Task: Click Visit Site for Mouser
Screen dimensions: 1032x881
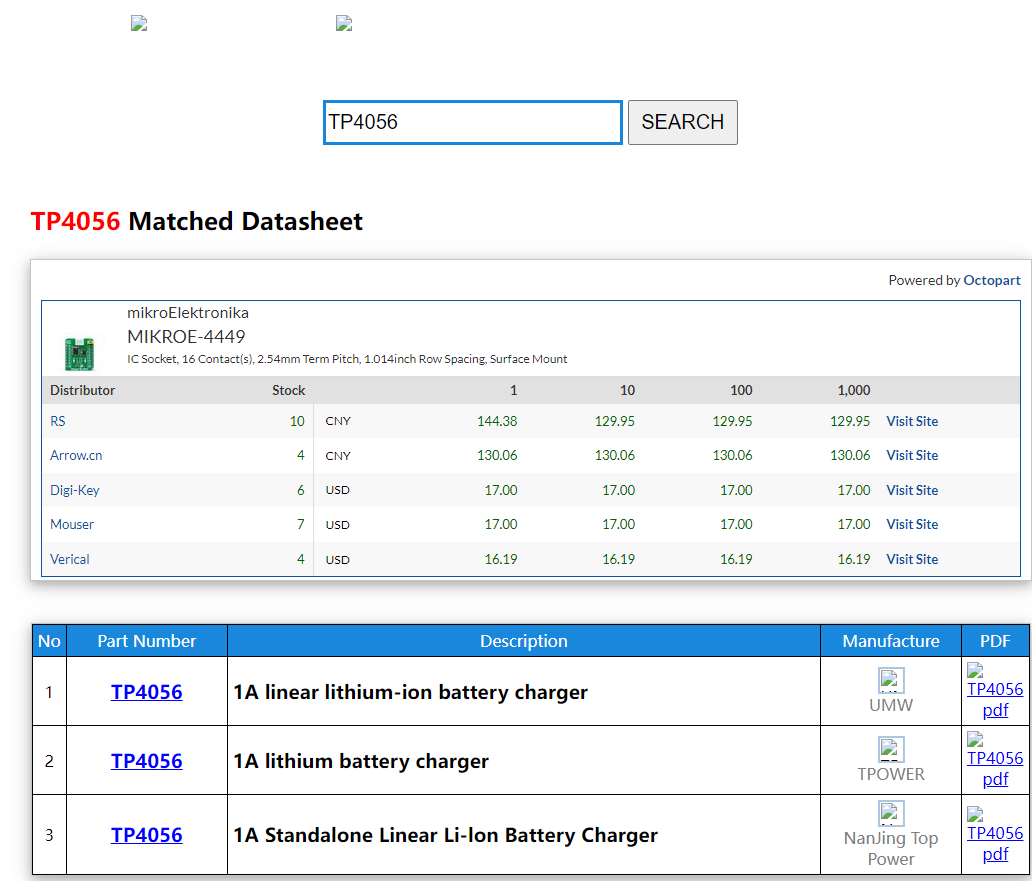Action: click(912, 524)
